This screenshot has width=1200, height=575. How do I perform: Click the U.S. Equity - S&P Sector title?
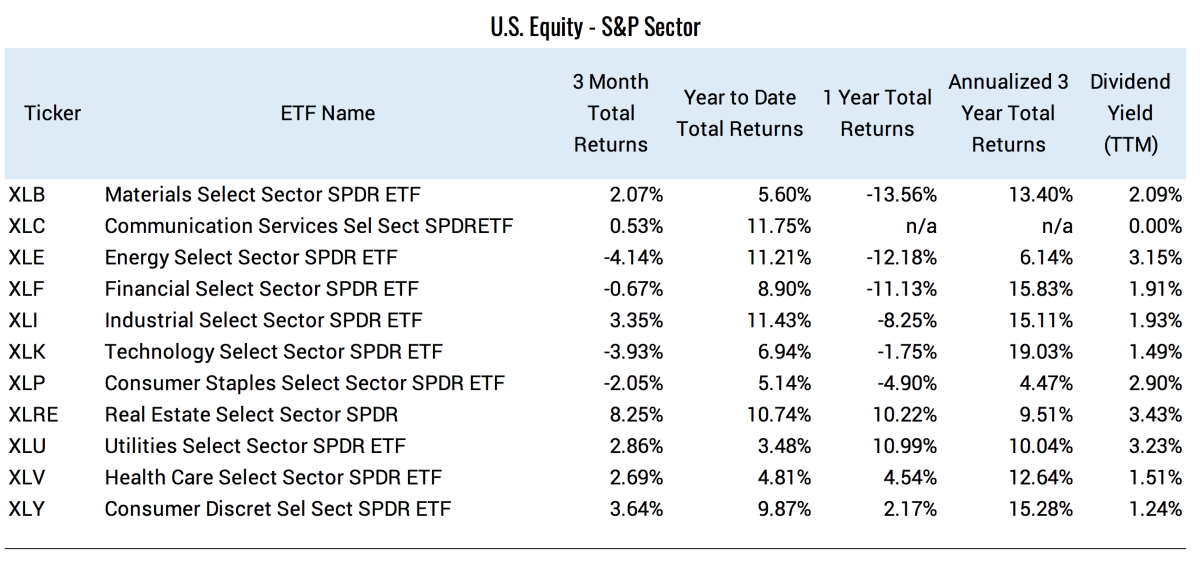595,27
